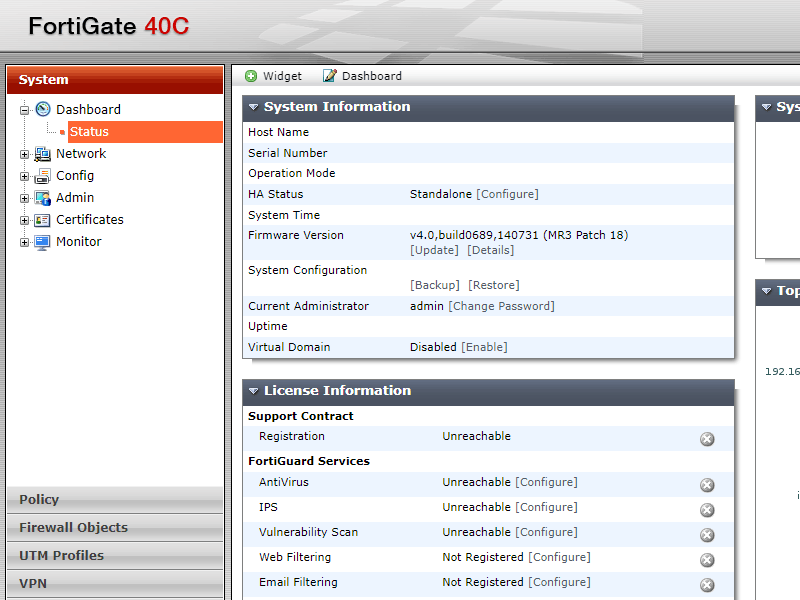
Task: Click the Admin user icon
Action: click(42, 198)
